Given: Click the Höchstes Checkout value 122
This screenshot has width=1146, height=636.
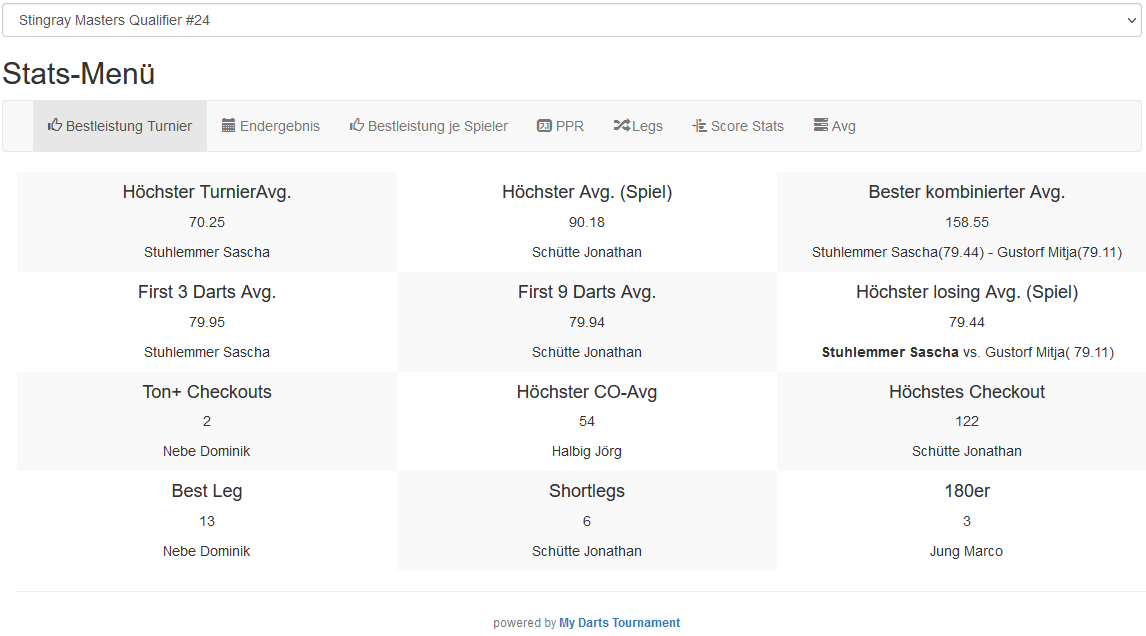Looking at the screenshot, I should (x=967, y=421).
